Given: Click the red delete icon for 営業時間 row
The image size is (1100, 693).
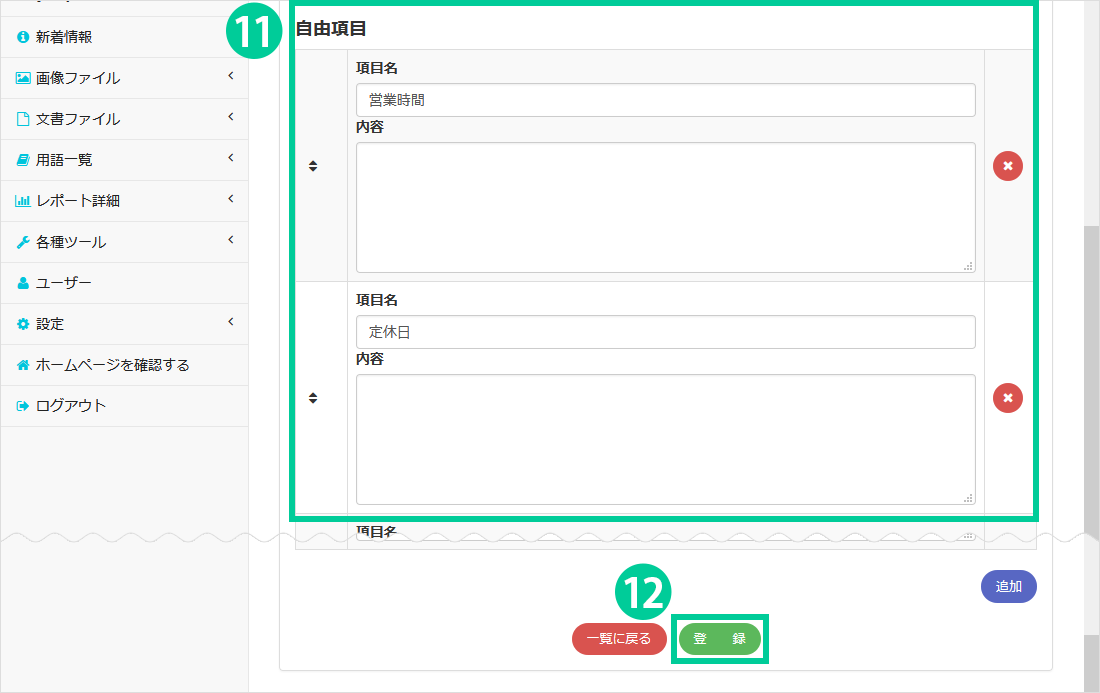Looking at the screenshot, I should 1007,166.
